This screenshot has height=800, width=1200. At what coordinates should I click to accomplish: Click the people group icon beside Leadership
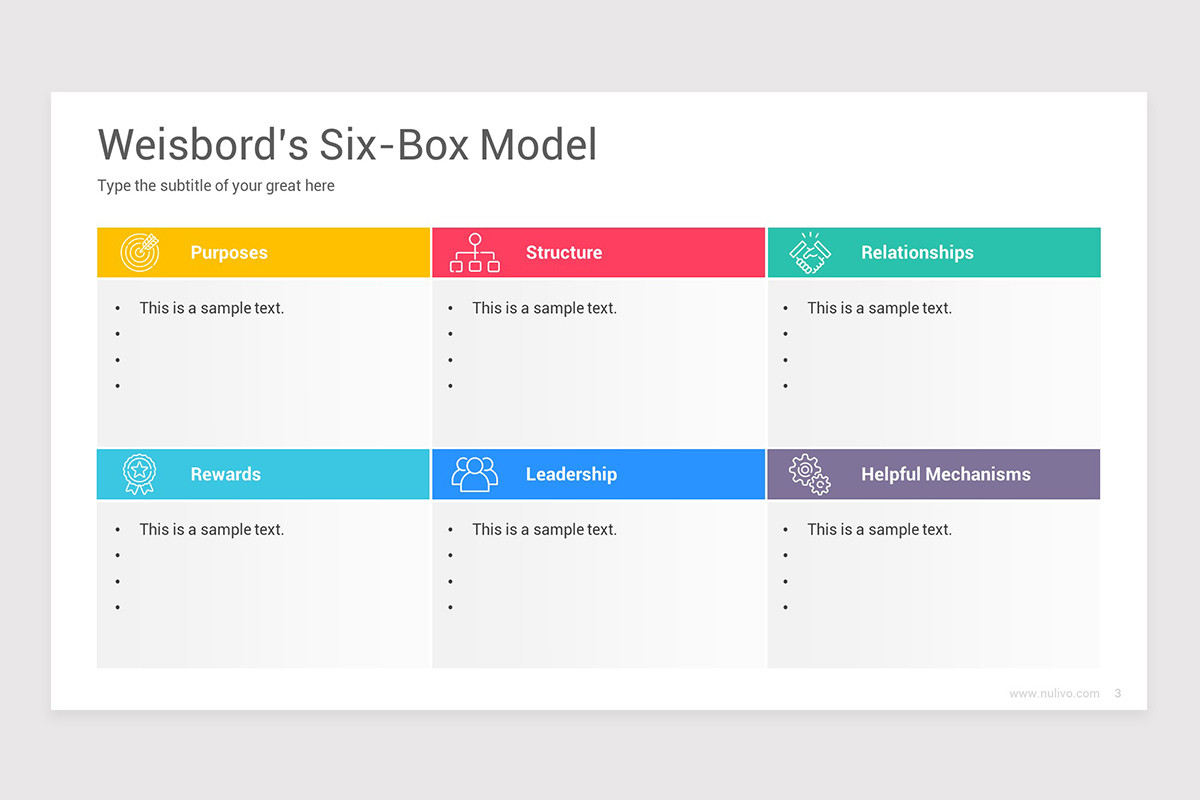475,474
